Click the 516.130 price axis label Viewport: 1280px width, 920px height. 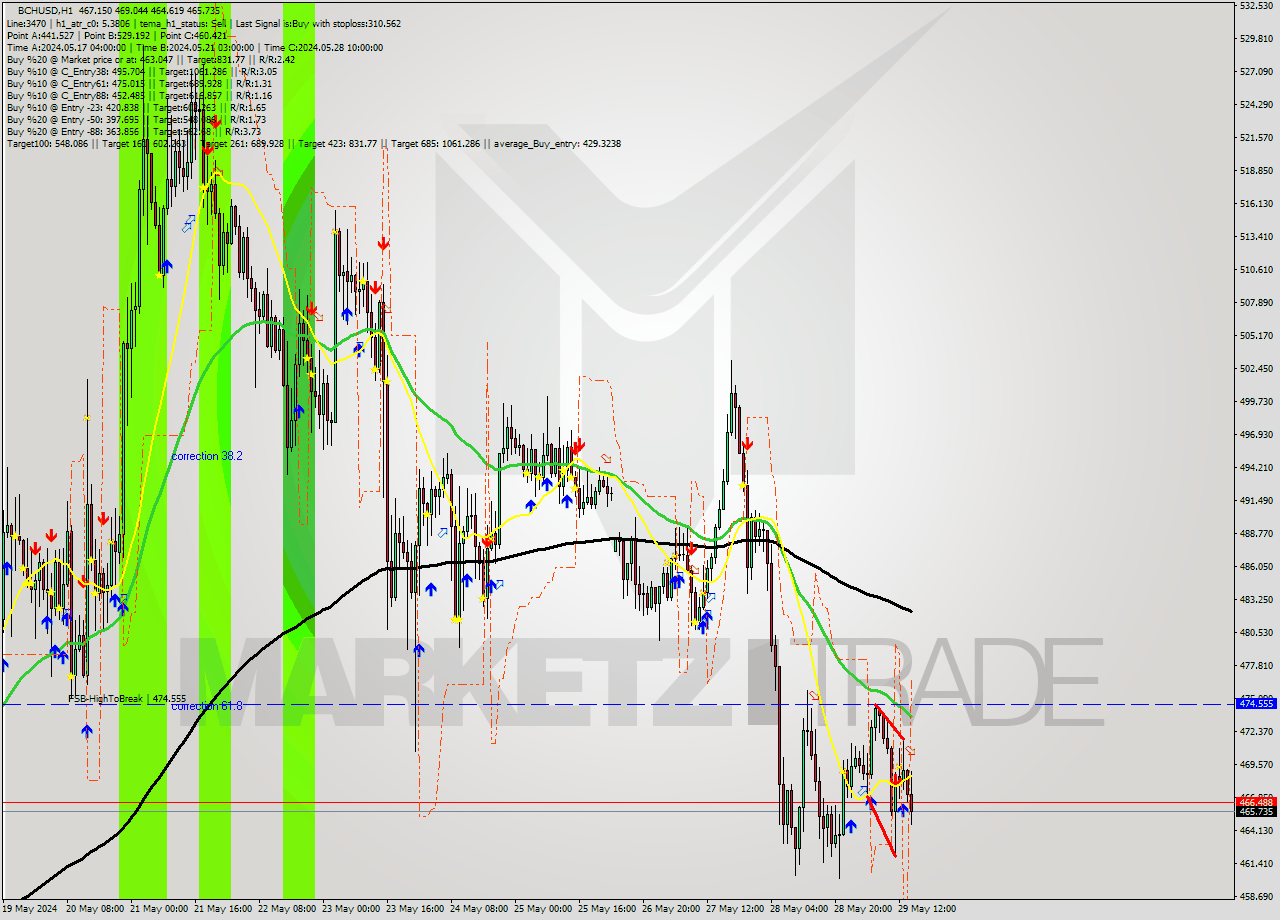tap(1255, 204)
